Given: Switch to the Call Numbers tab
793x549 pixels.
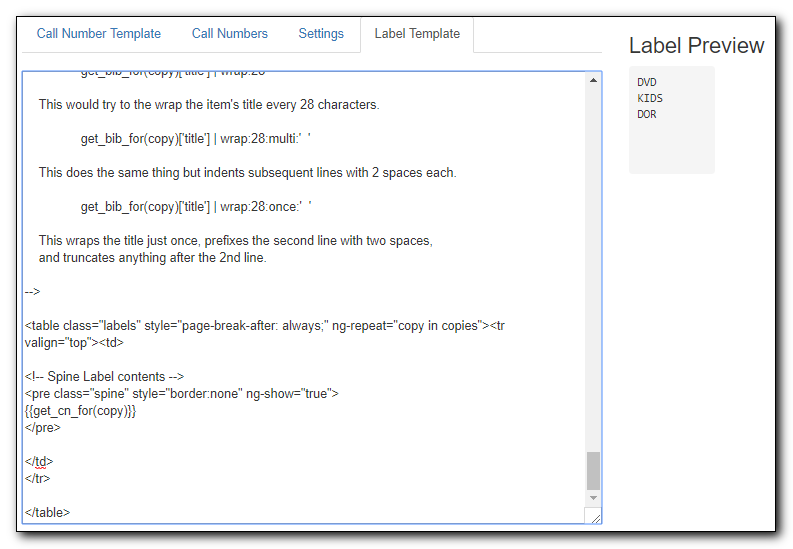Looking at the screenshot, I should (x=230, y=34).
